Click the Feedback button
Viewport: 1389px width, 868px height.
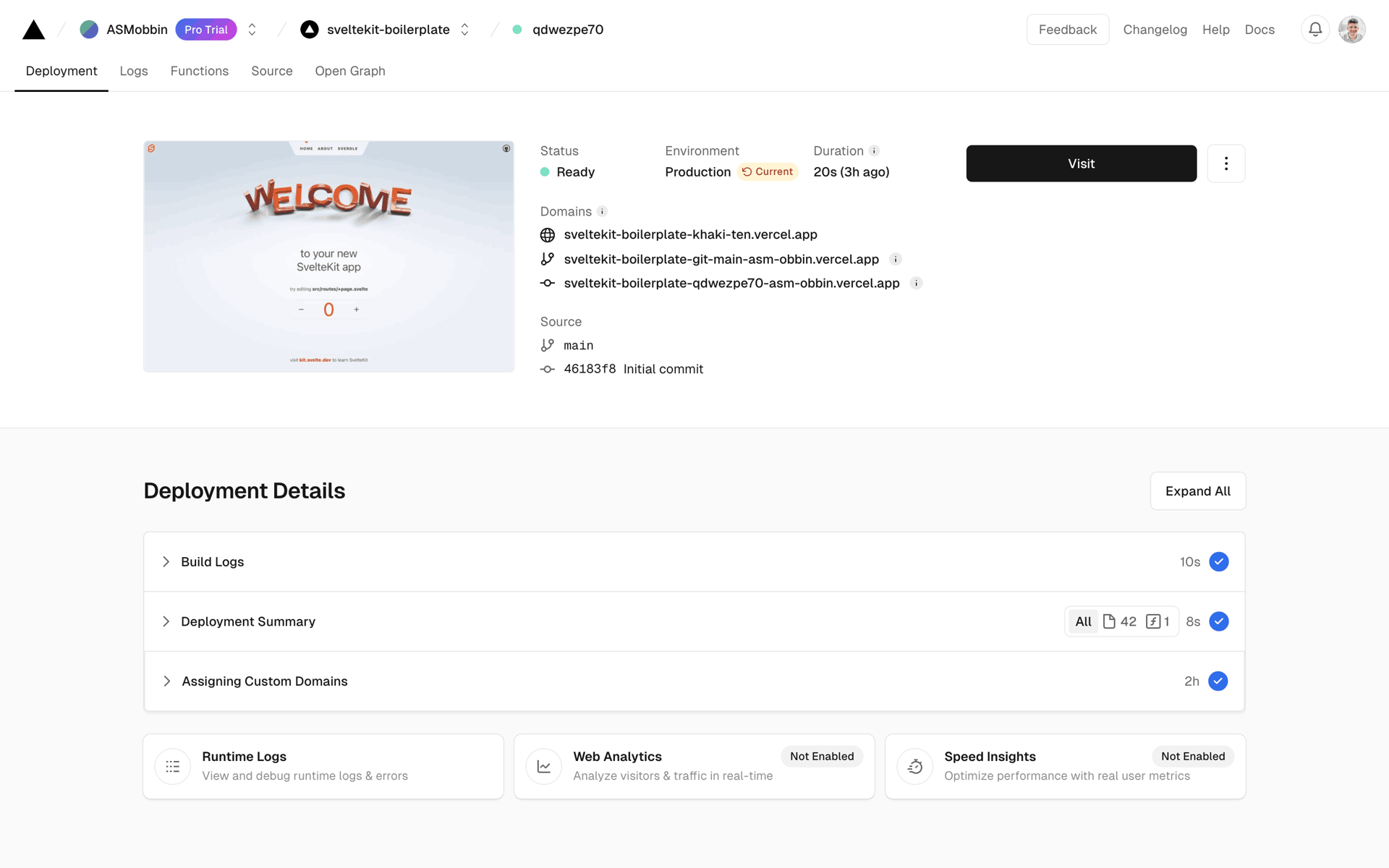(1068, 30)
